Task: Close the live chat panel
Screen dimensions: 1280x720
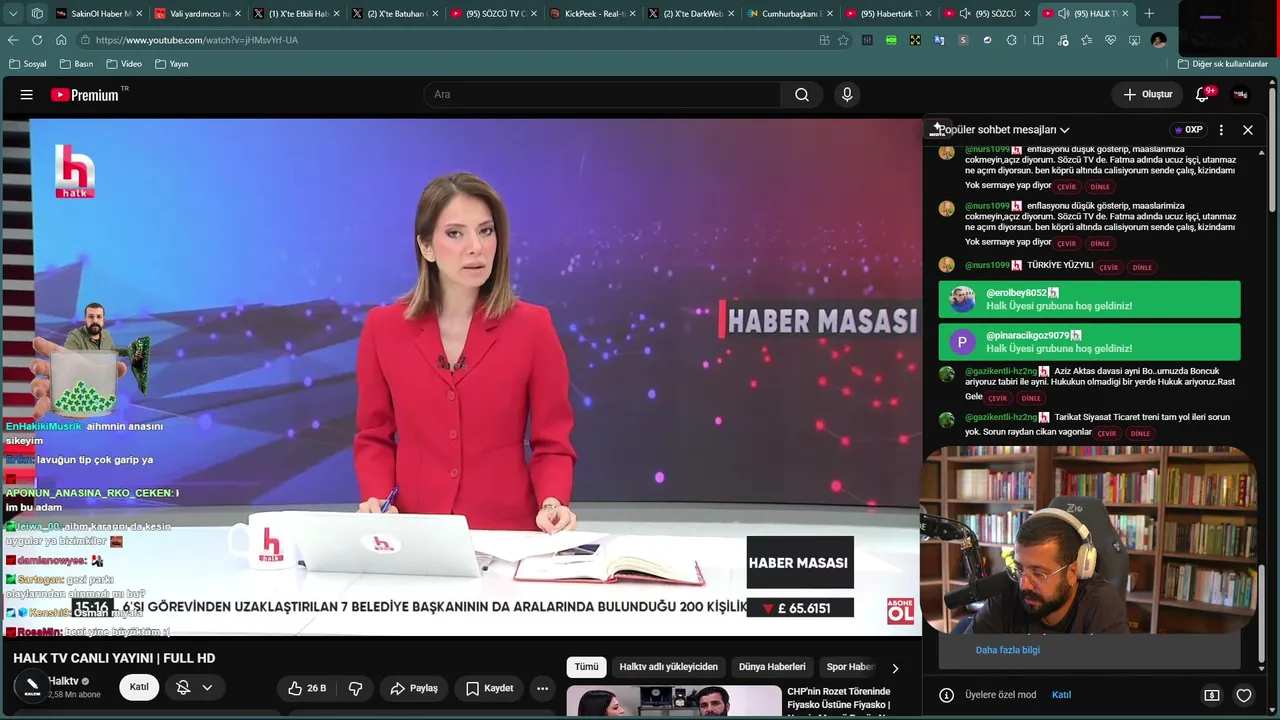Action: click(1248, 130)
